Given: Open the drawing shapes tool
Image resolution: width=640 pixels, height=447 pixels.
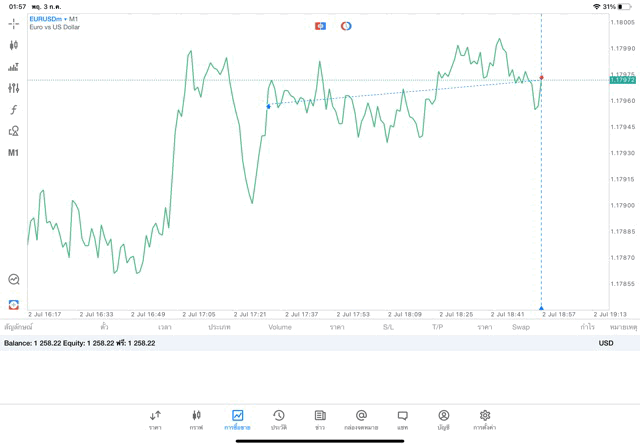Looking at the screenshot, I should click(14, 131).
